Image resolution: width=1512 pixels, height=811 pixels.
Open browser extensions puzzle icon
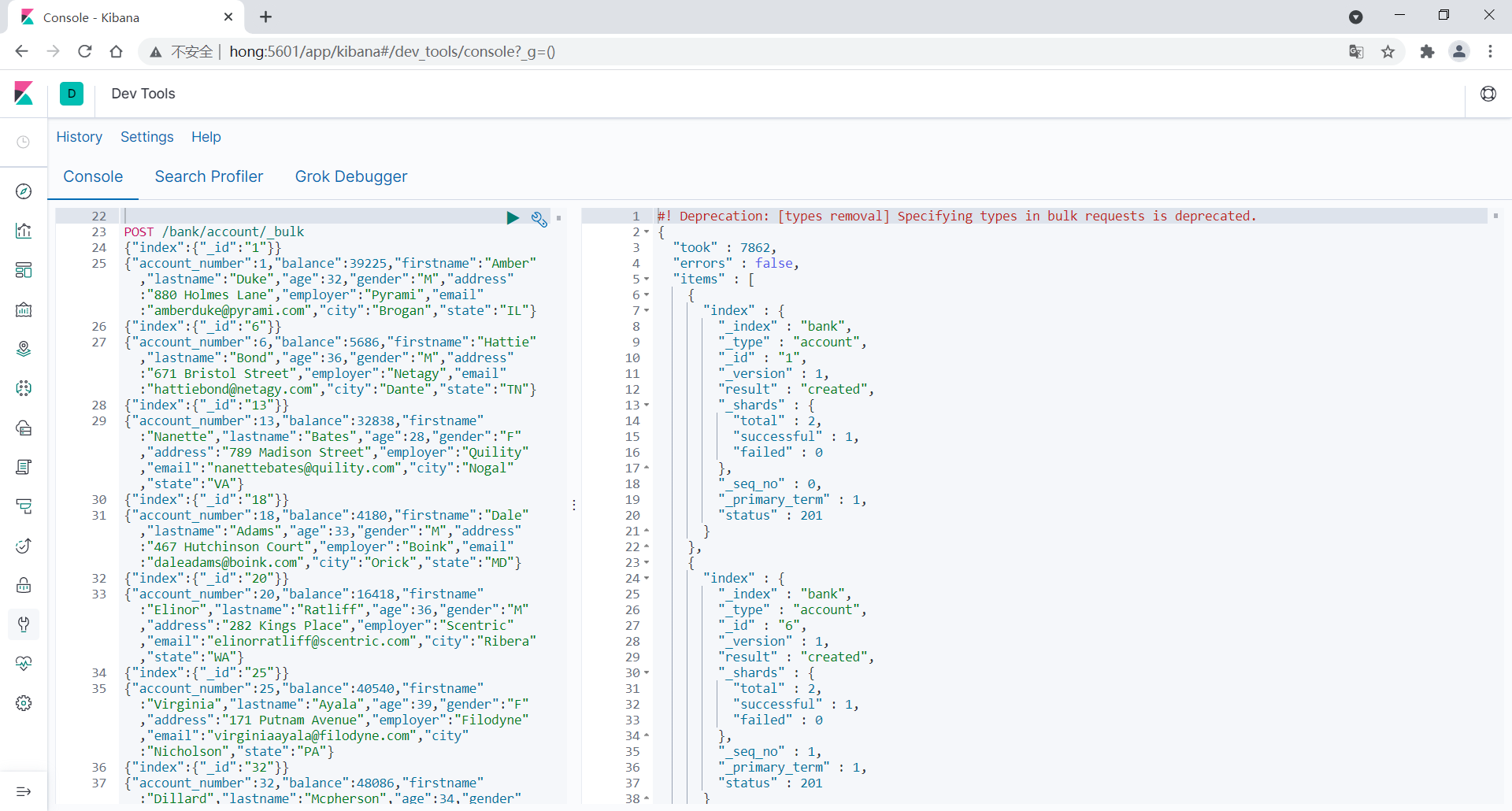click(1427, 52)
